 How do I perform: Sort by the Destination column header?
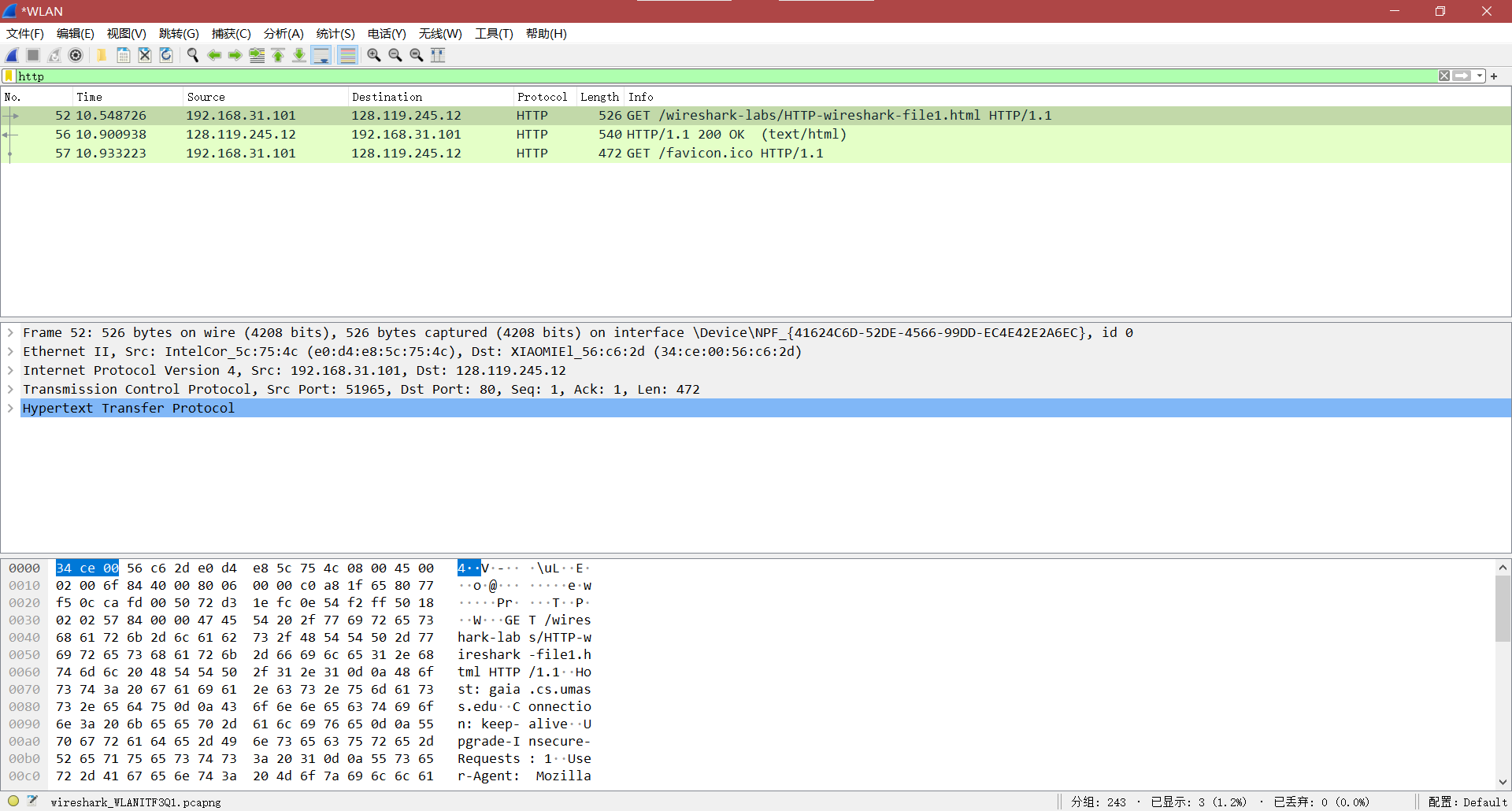pyautogui.click(x=431, y=97)
